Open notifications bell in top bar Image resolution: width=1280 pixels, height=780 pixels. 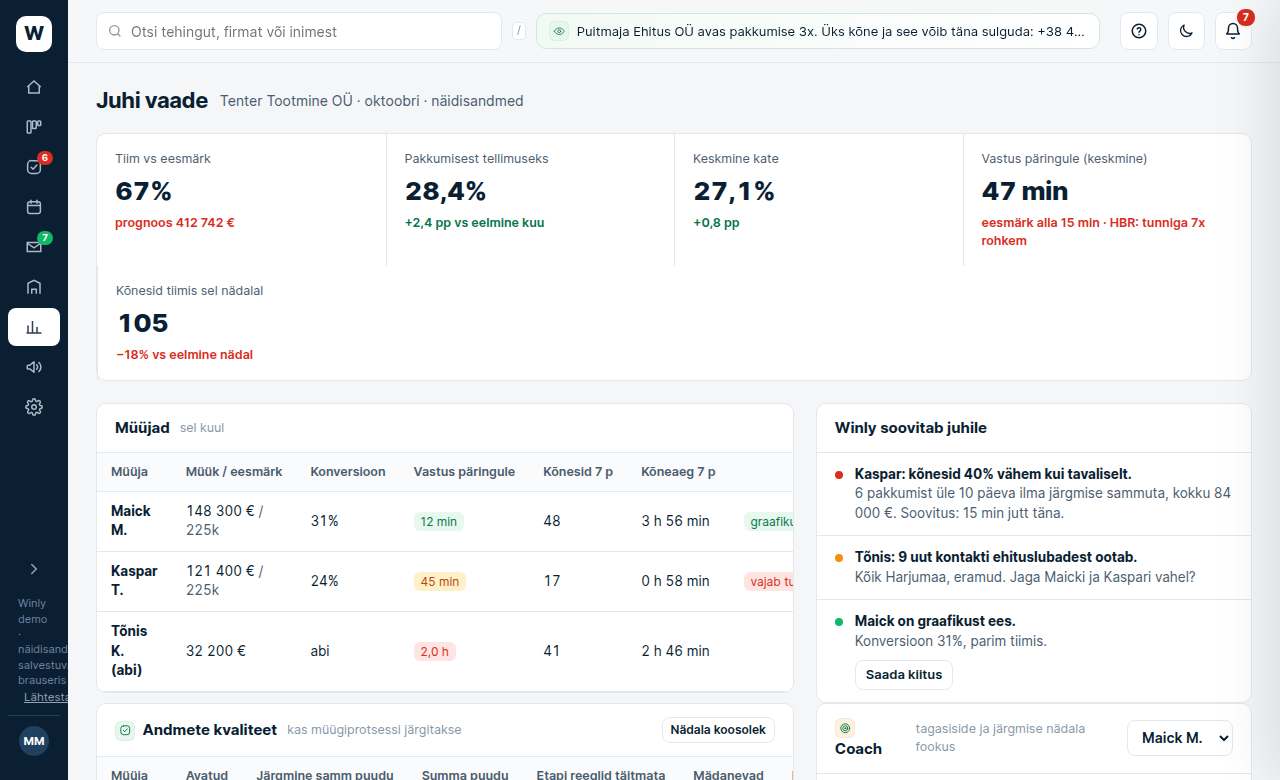click(x=1233, y=31)
